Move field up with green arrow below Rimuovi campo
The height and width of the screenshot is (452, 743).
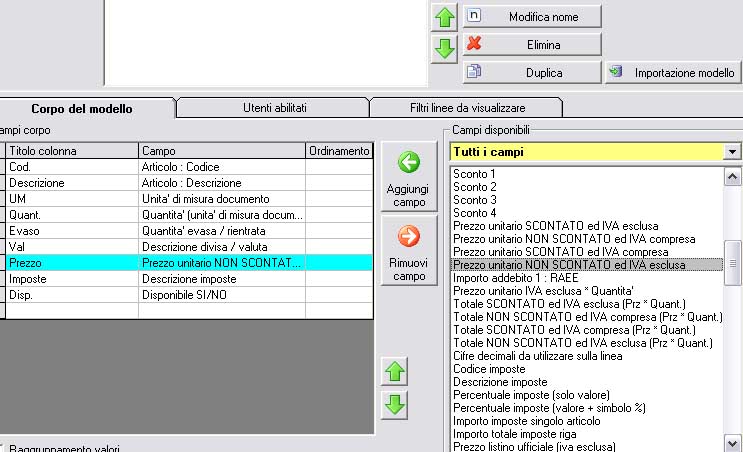tap(394, 371)
